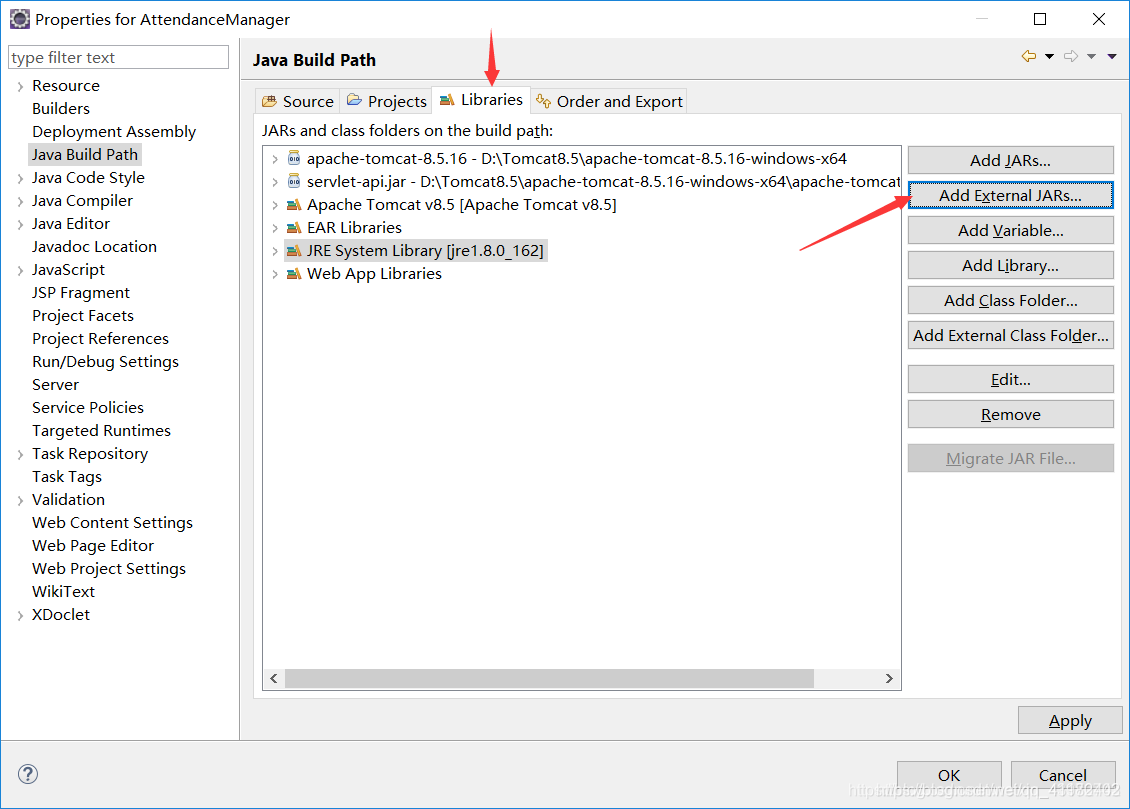1130x809 pixels.
Task: Expand the EAR Libraries entry
Action: click(275, 228)
